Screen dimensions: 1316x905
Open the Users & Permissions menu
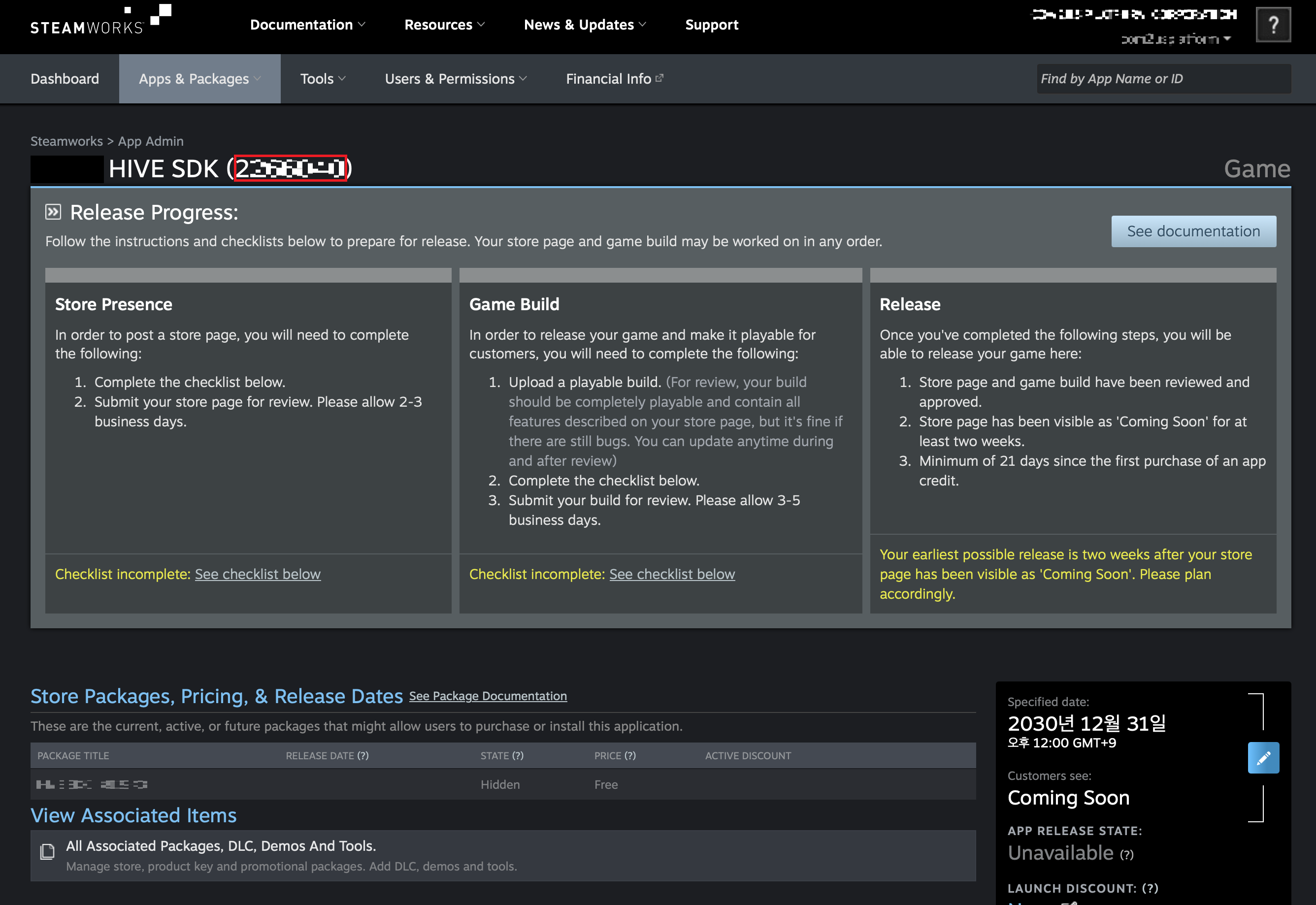click(x=456, y=79)
